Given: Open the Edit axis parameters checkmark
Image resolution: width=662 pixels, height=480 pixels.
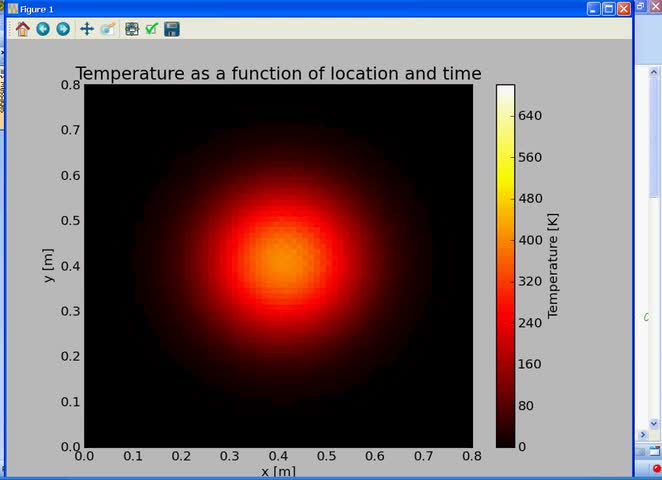Looking at the screenshot, I should click(152, 29).
